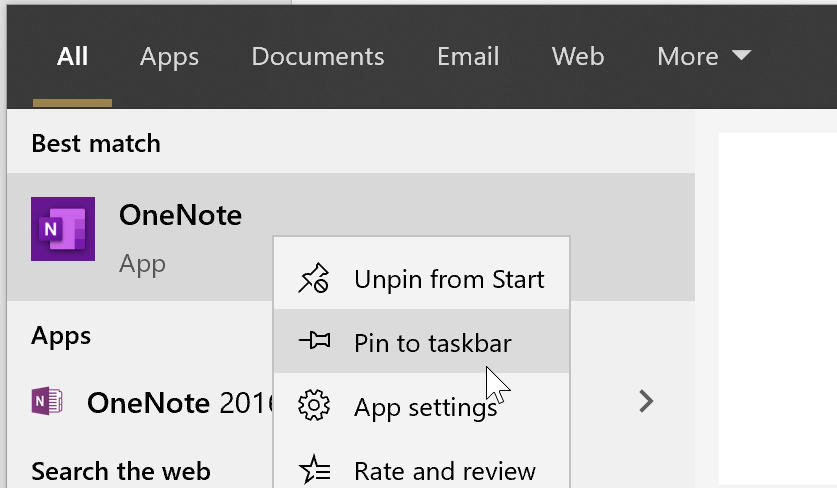837x488 pixels.
Task: Click the unpin icon beside Unpin from Start
Action: (314, 278)
